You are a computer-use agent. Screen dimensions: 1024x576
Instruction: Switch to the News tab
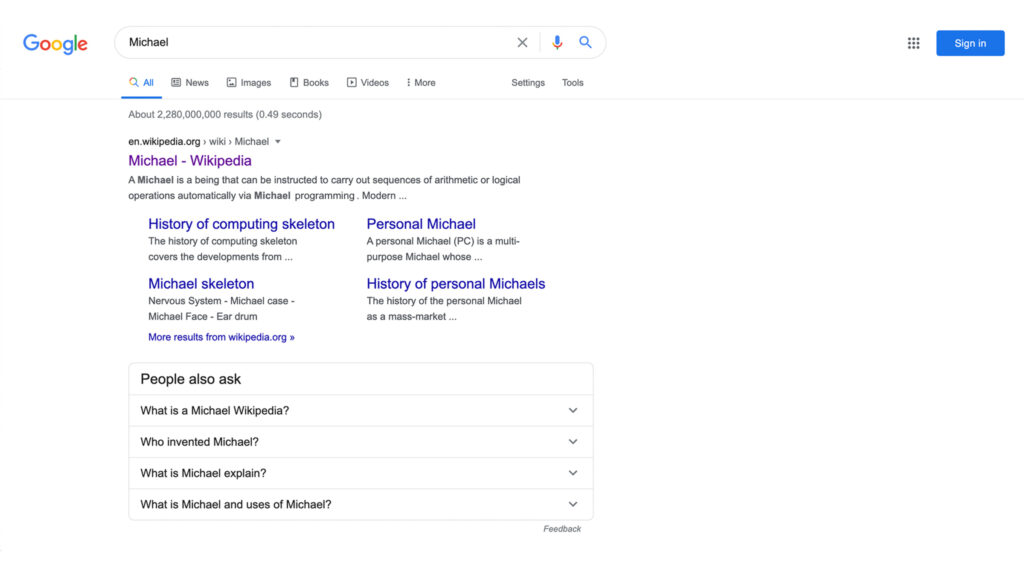(190, 83)
